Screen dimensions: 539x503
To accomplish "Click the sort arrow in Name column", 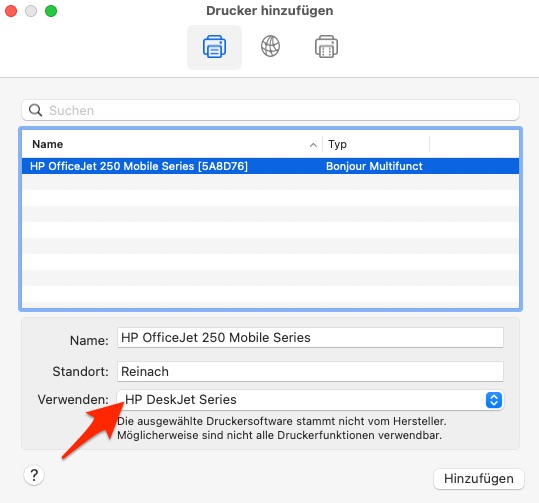I will [x=313, y=145].
